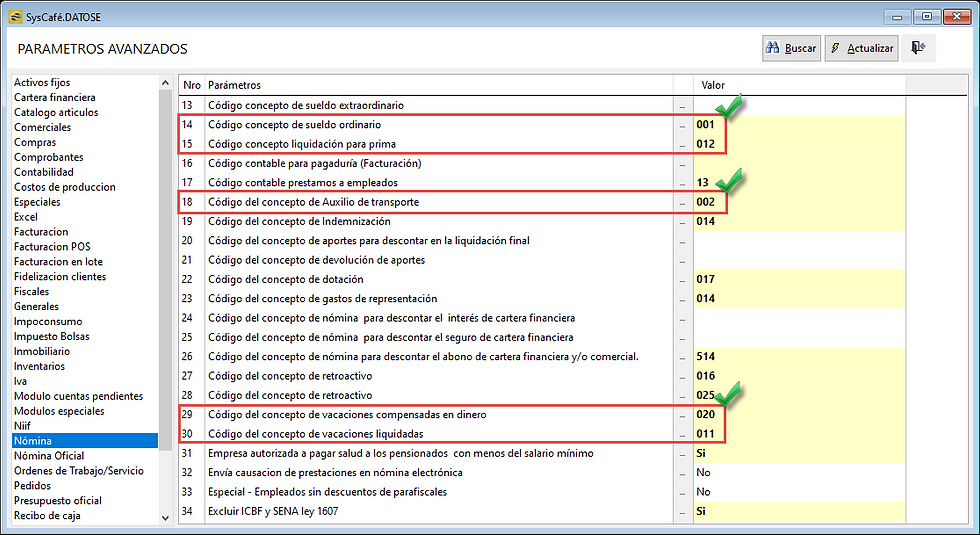Select Costos de produccion category
The image size is (980, 535).
(x=64, y=188)
